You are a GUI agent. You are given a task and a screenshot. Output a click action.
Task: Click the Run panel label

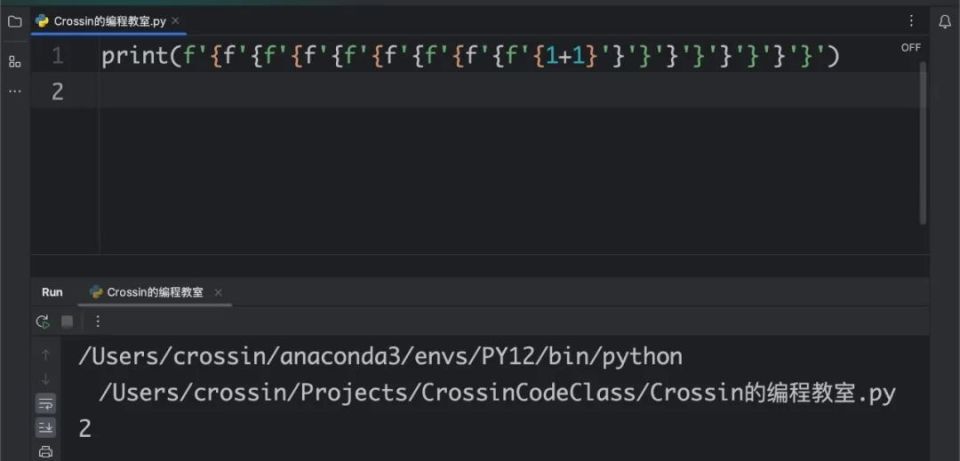click(52, 292)
